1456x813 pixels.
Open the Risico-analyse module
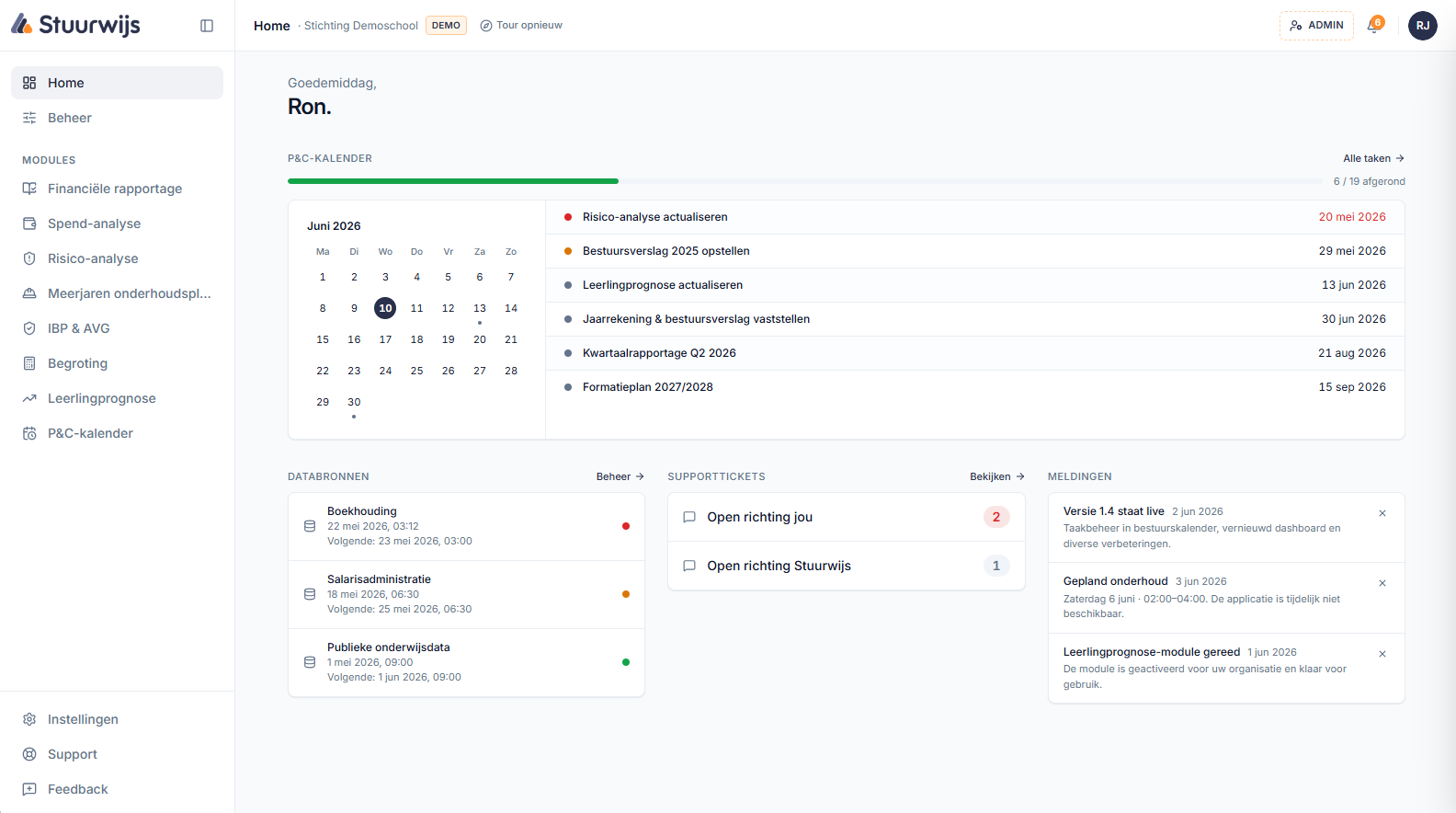(117, 258)
